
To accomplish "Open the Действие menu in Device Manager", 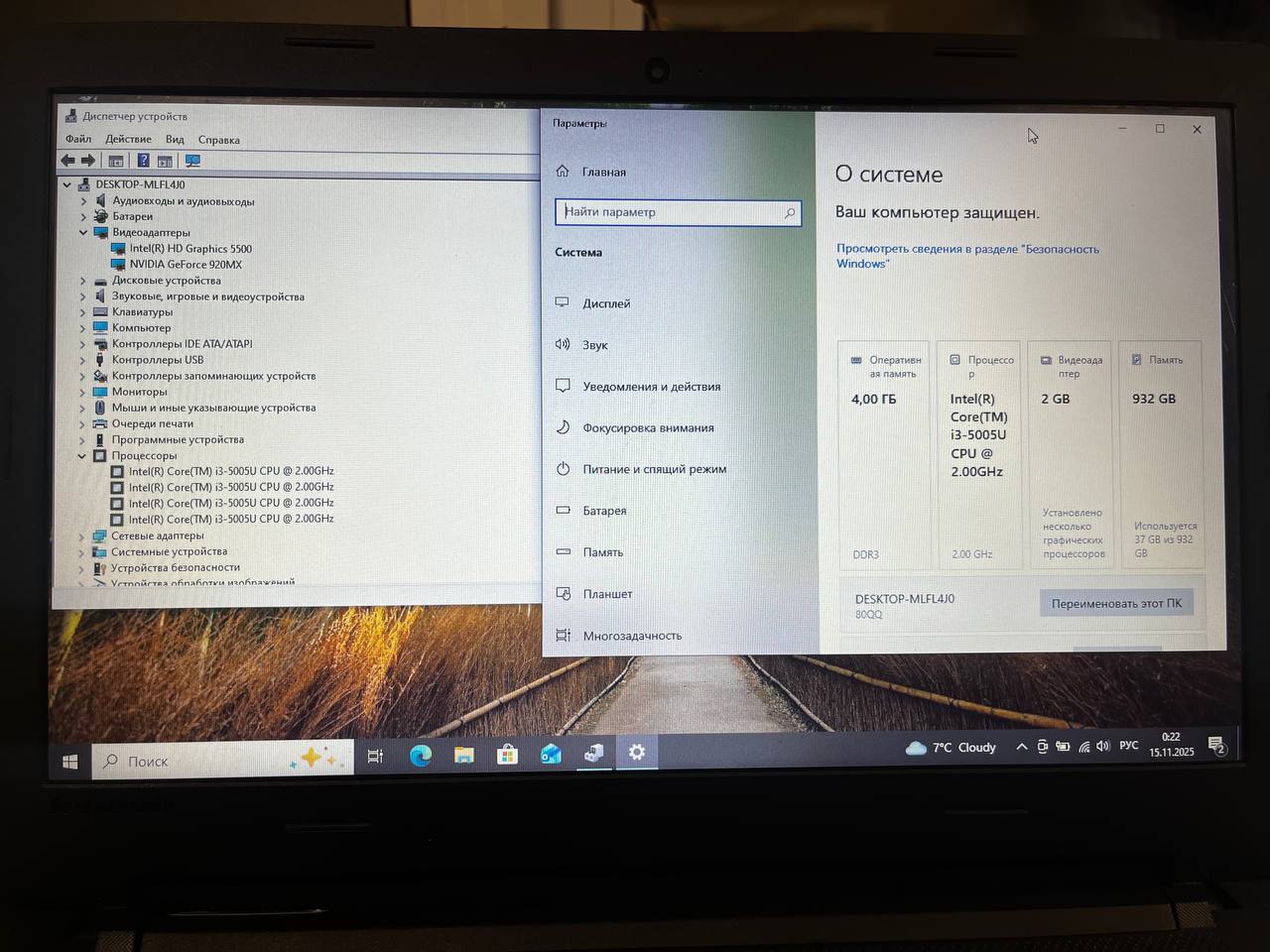I will (x=128, y=139).
